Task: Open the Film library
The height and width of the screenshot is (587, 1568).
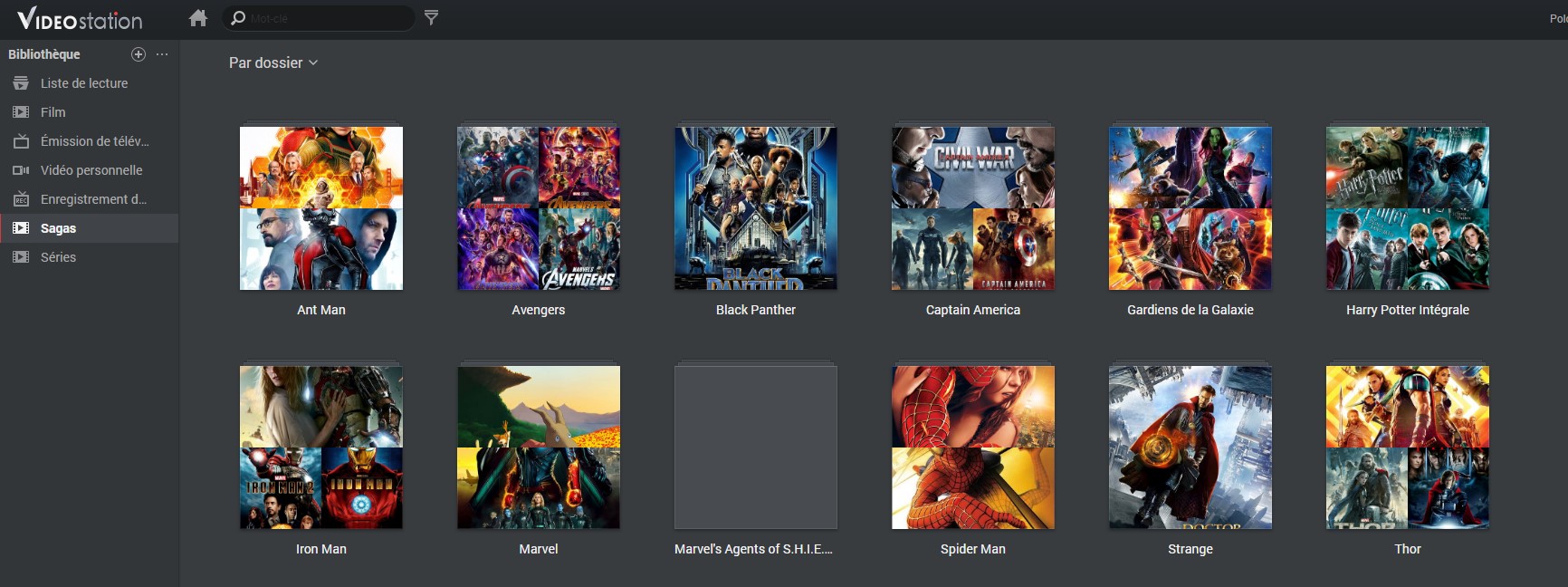Action: pos(89,112)
